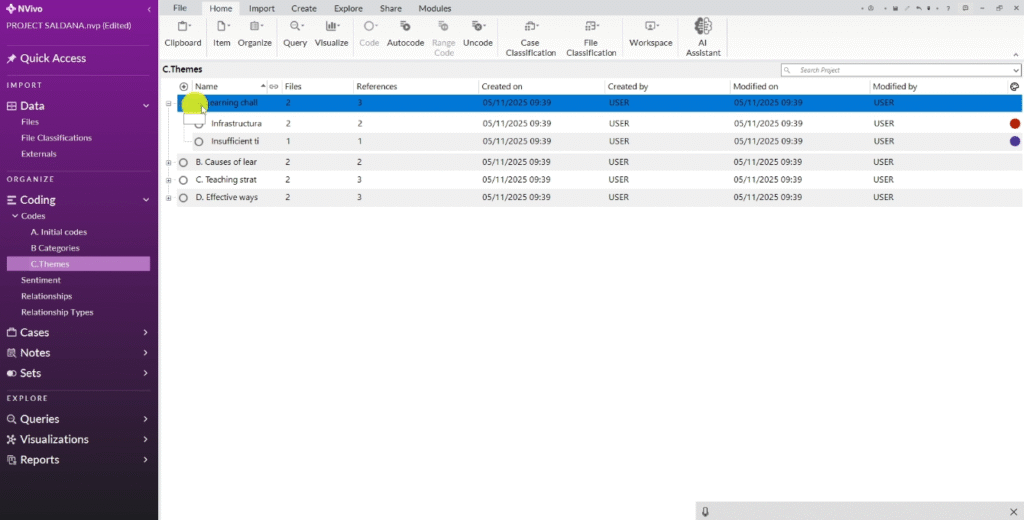Open the Workspace layout tool
This screenshot has width=1024, height=520.
click(650, 32)
